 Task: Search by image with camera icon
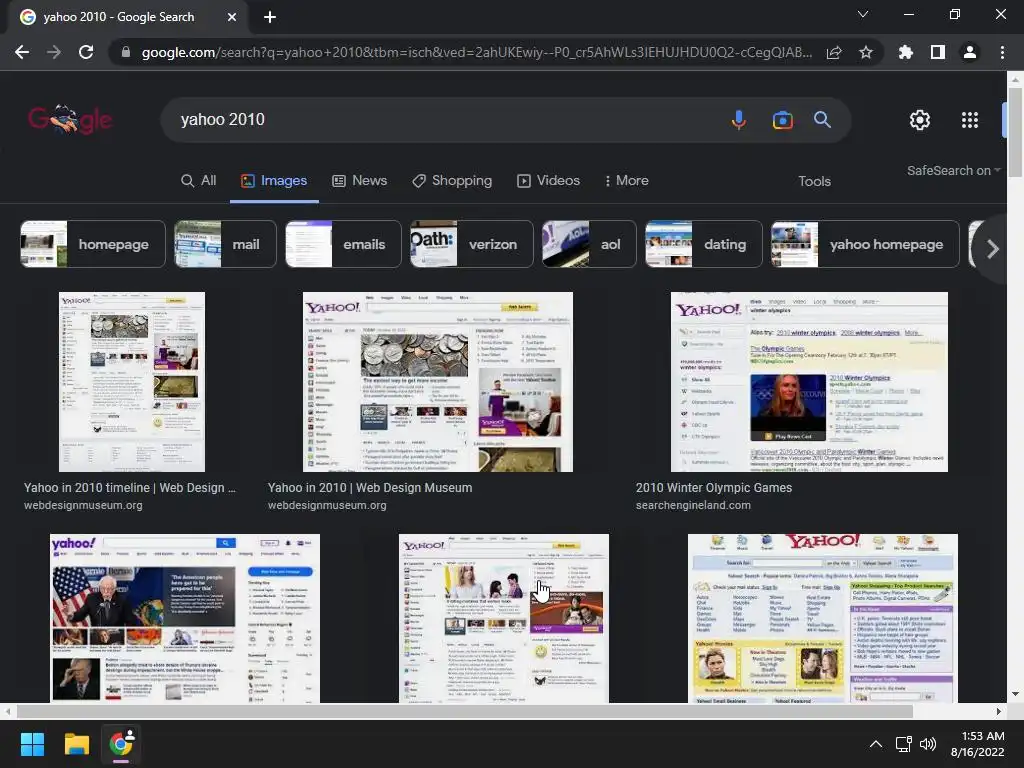782,120
